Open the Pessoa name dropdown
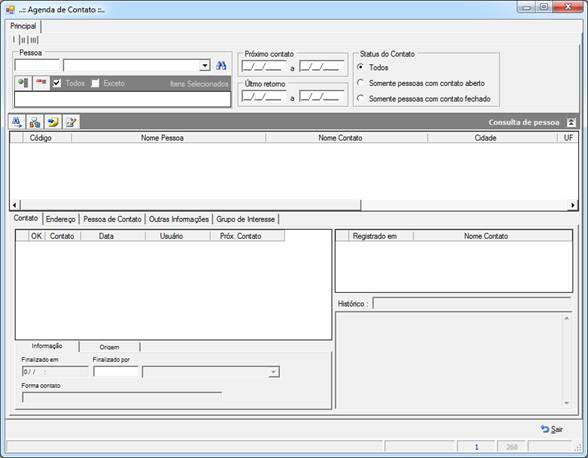 point(205,66)
